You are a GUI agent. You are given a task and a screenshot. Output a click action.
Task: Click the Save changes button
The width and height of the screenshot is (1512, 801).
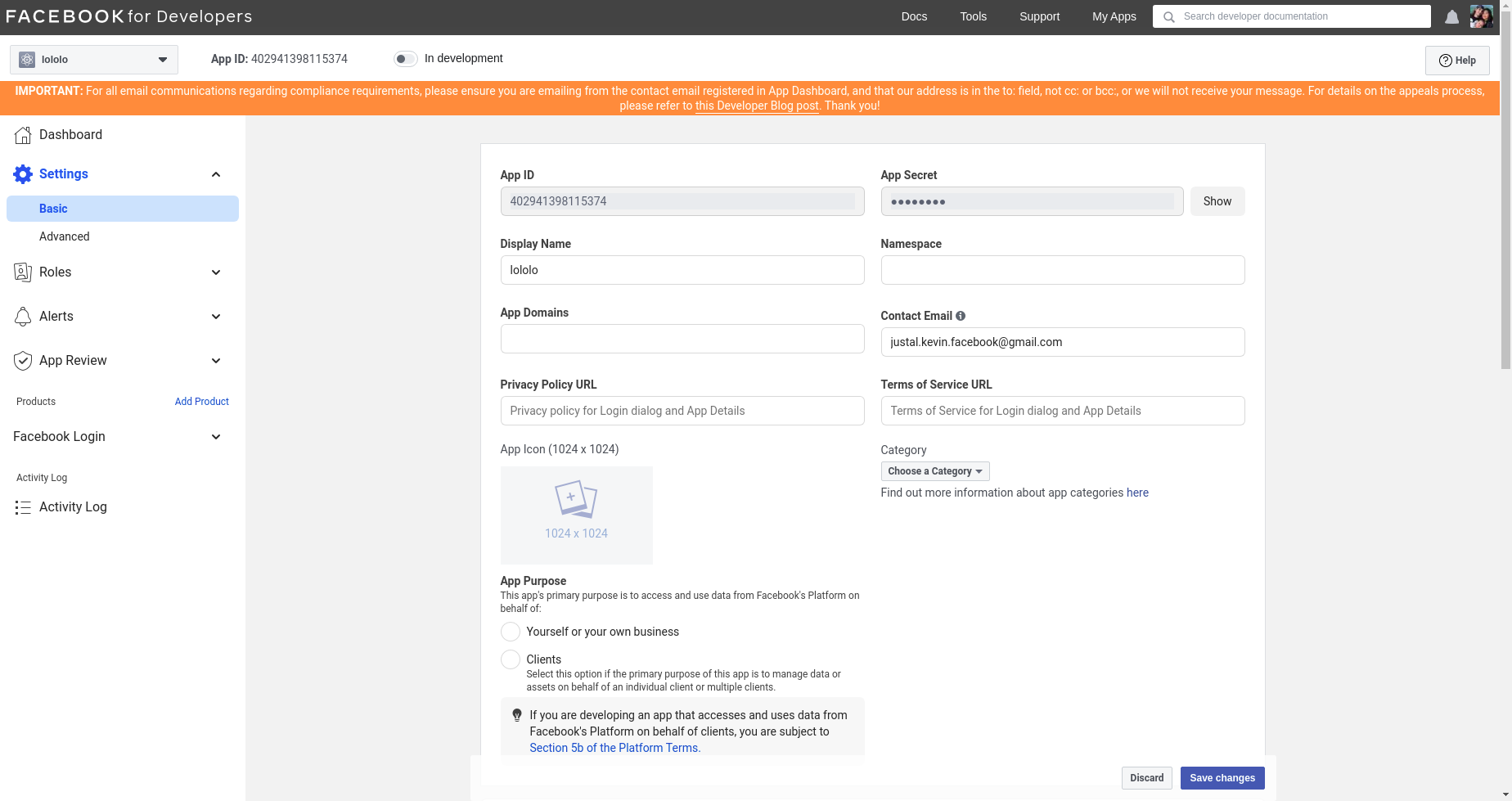(x=1222, y=778)
